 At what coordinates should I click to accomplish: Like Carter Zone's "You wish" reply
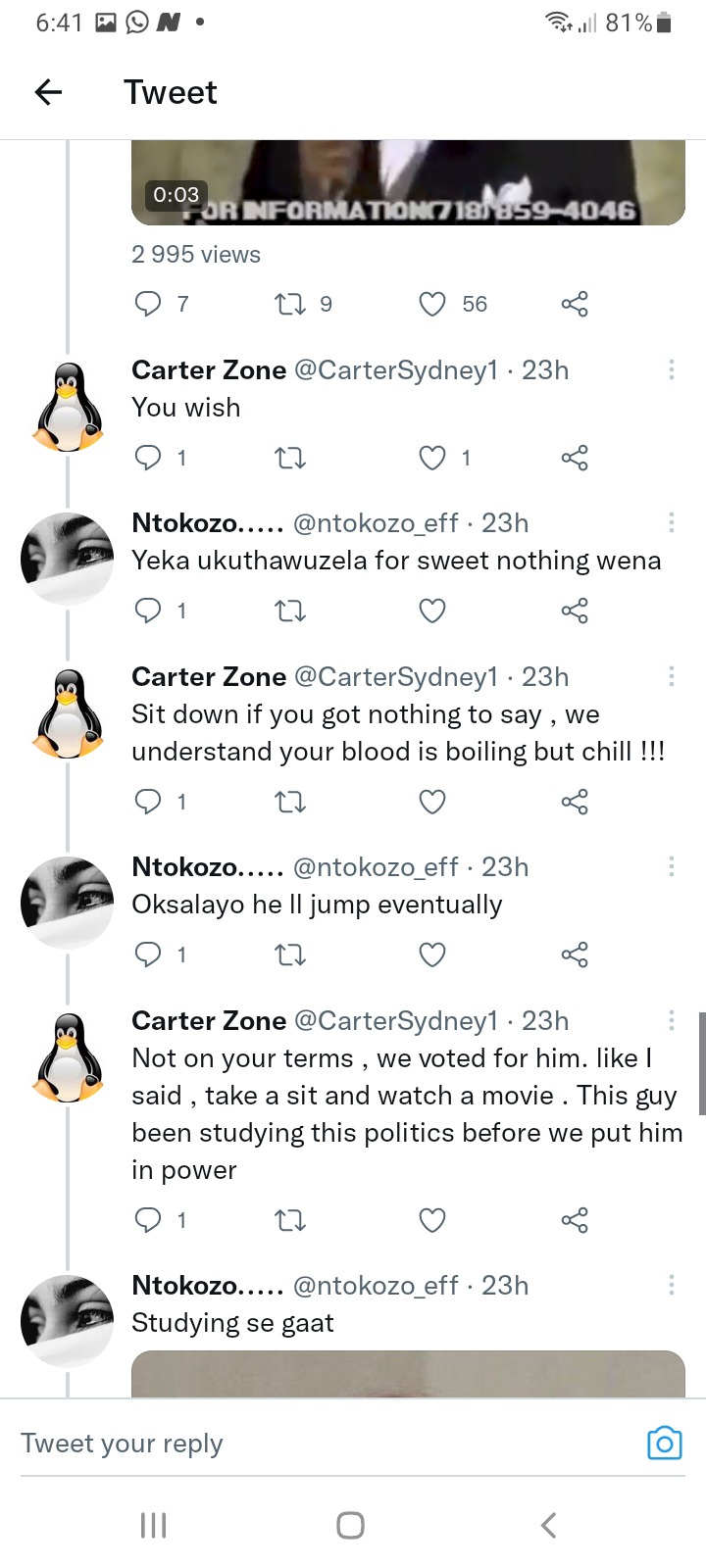coord(432,458)
